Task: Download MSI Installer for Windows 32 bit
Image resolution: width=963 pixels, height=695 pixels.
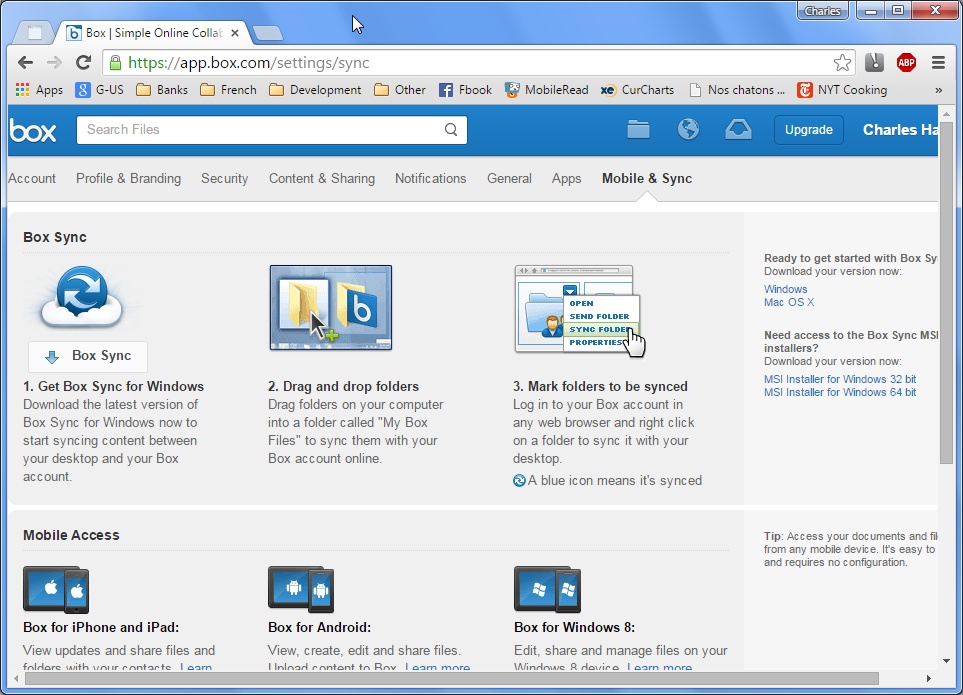Action: pyautogui.click(x=840, y=379)
